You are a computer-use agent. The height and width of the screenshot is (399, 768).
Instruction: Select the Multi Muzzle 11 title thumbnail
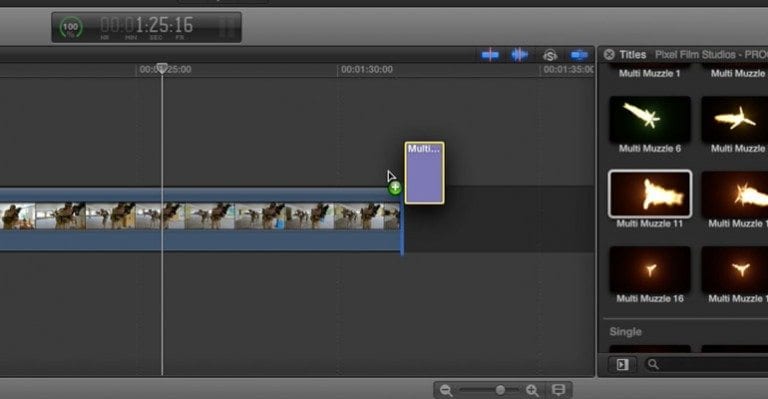649,194
